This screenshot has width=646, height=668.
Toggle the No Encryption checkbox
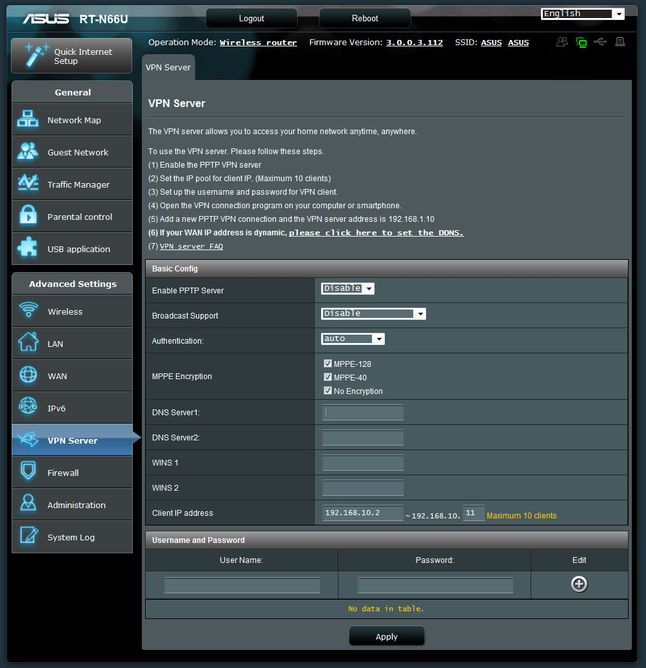click(327, 391)
